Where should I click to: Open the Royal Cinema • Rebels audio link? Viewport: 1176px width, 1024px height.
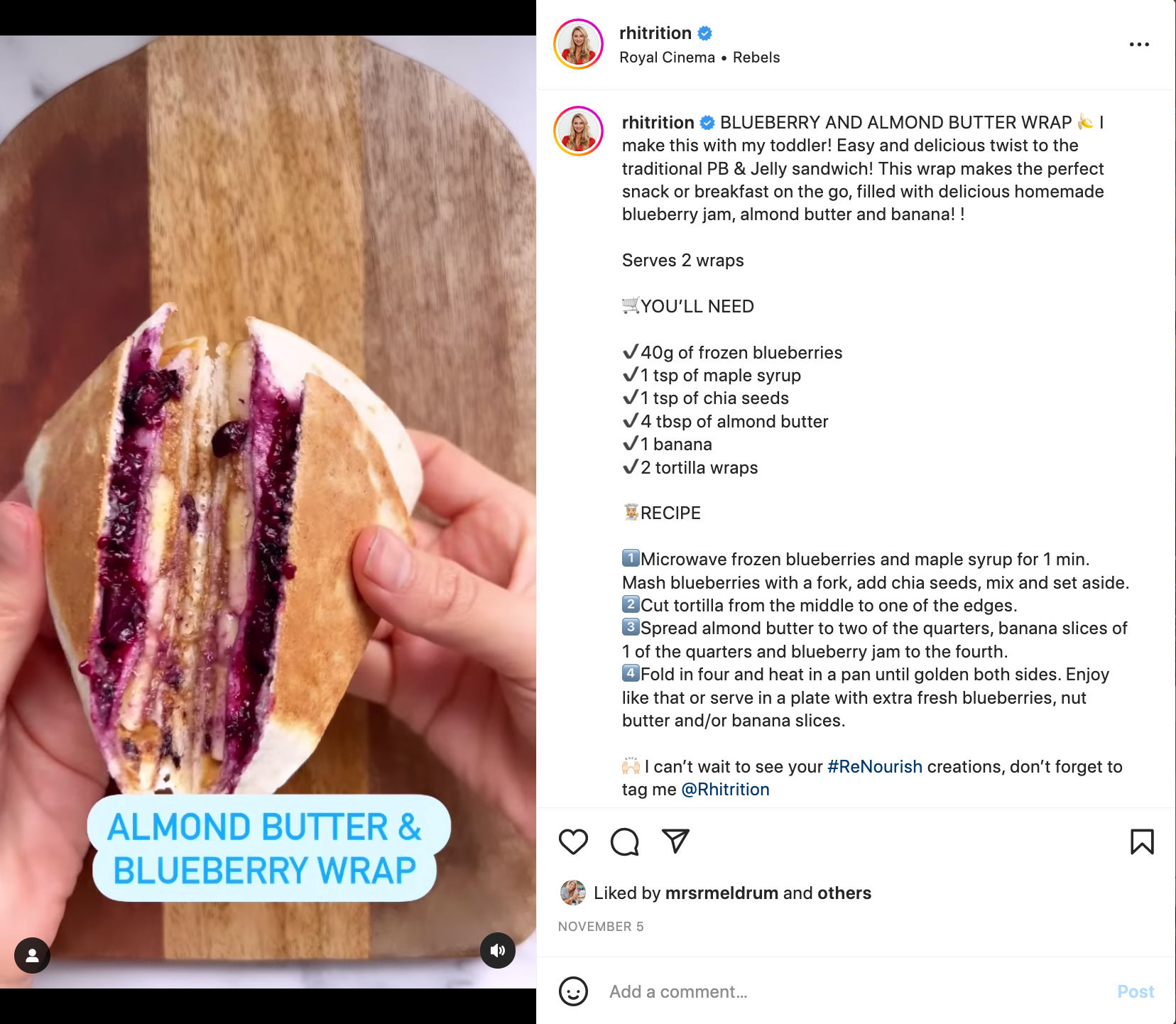(699, 58)
